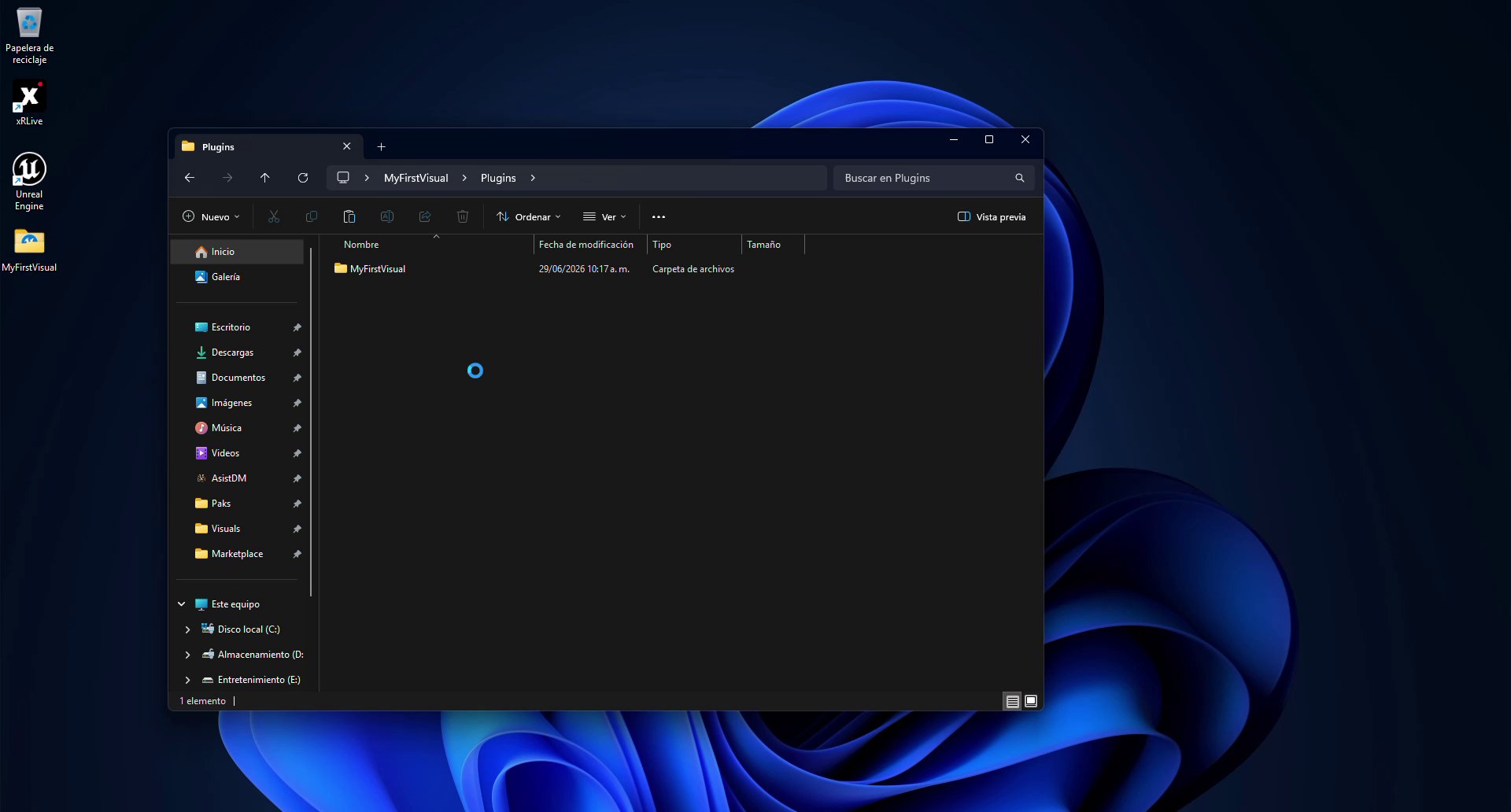Open Descargas in navigation pane
This screenshot has height=812, width=1511.
tap(232, 352)
